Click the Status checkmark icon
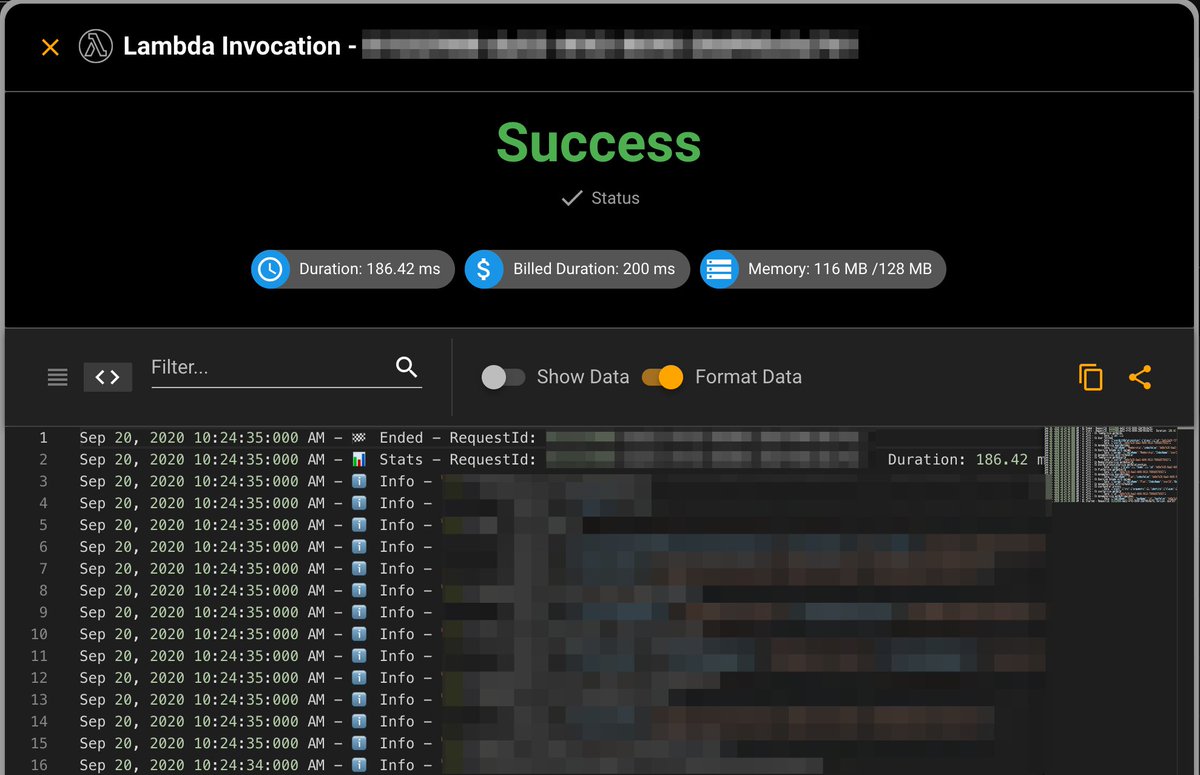Screen dimensions: 1200x775 tap(572, 198)
